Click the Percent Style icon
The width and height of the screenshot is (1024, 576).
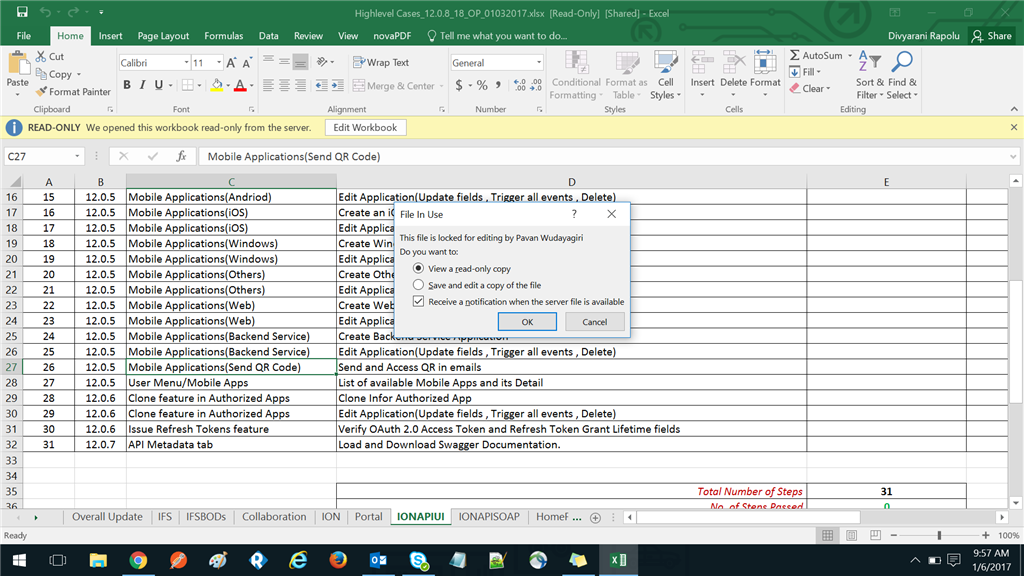click(x=482, y=86)
